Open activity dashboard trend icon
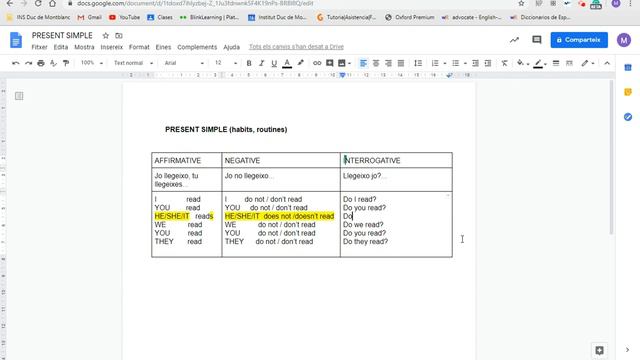This screenshot has width=640, height=360. pyautogui.click(x=514, y=40)
